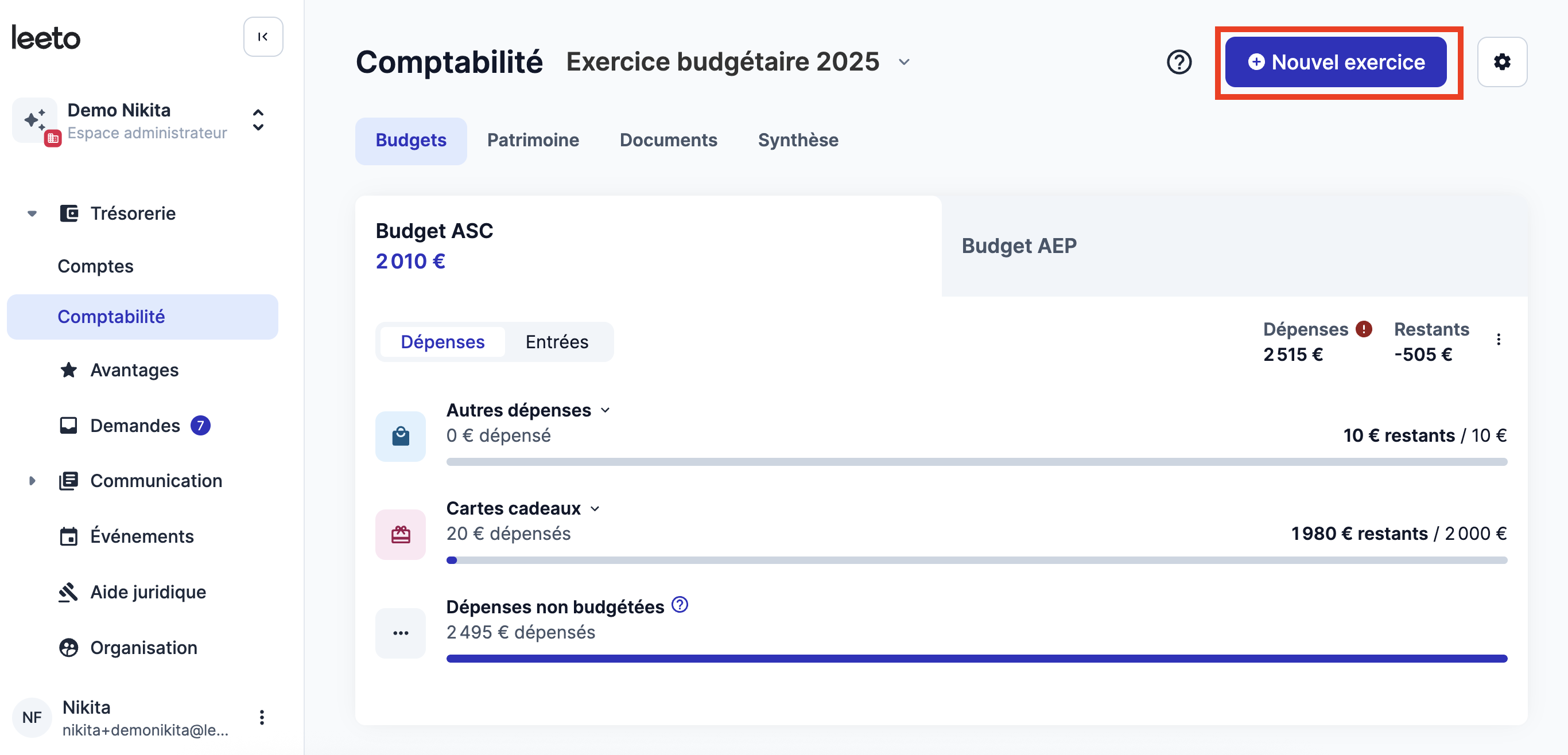
Task: Open Organisation in sidebar
Action: [x=142, y=647]
